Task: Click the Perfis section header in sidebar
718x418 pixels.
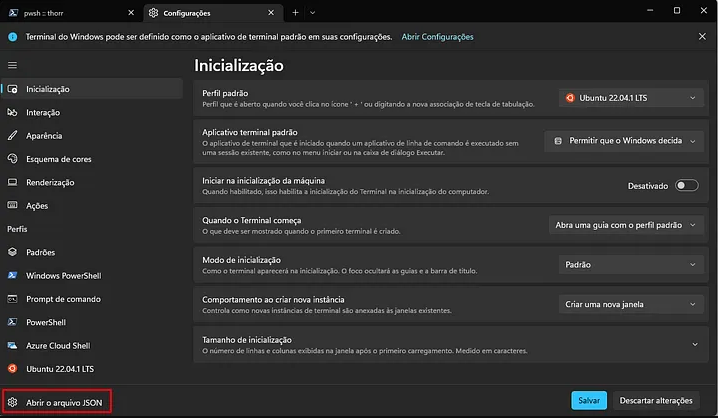Action: click(17, 229)
